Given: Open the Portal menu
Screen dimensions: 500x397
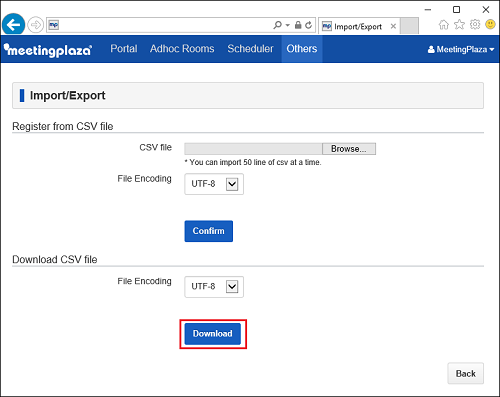Looking at the screenshot, I should click(x=124, y=49).
